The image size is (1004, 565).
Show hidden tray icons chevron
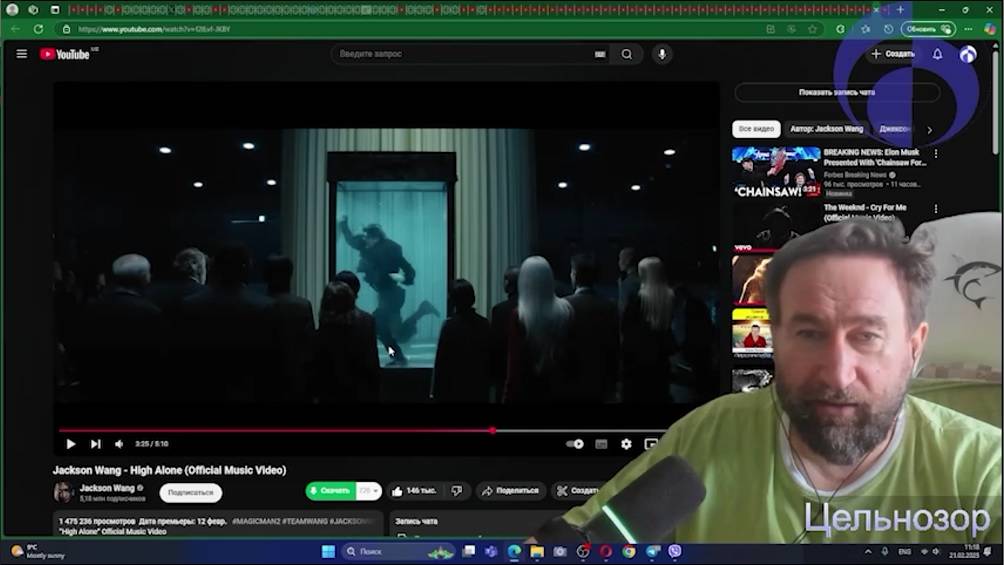868,552
